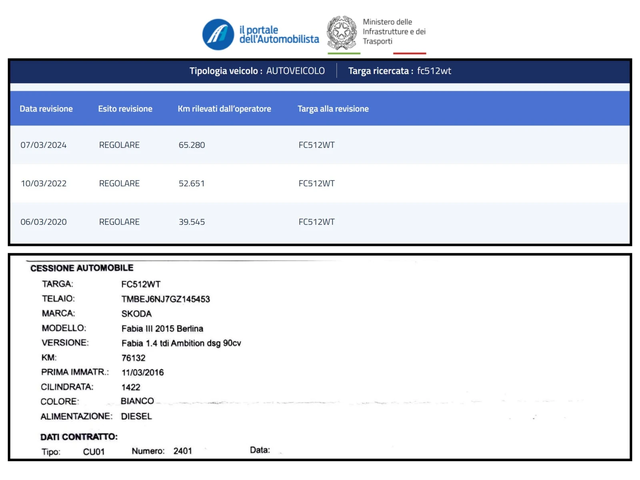Image resolution: width=640 pixels, height=480 pixels.
Task: Click the chassis number TMBEJ6NJ7GZ145453
Action: click(x=165, y=299)
